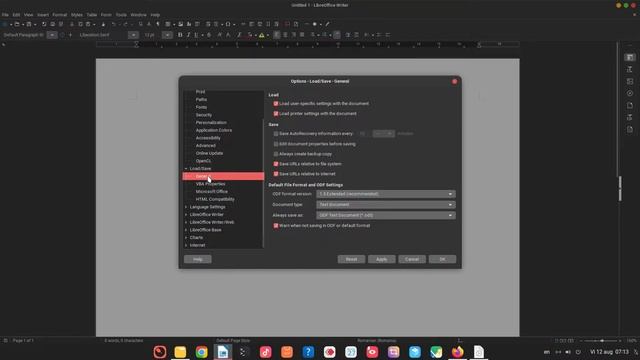The image size is (640, 360).
Task: Click the power icon in system tray
Action: pyautogui.click(x=578, y=352)
